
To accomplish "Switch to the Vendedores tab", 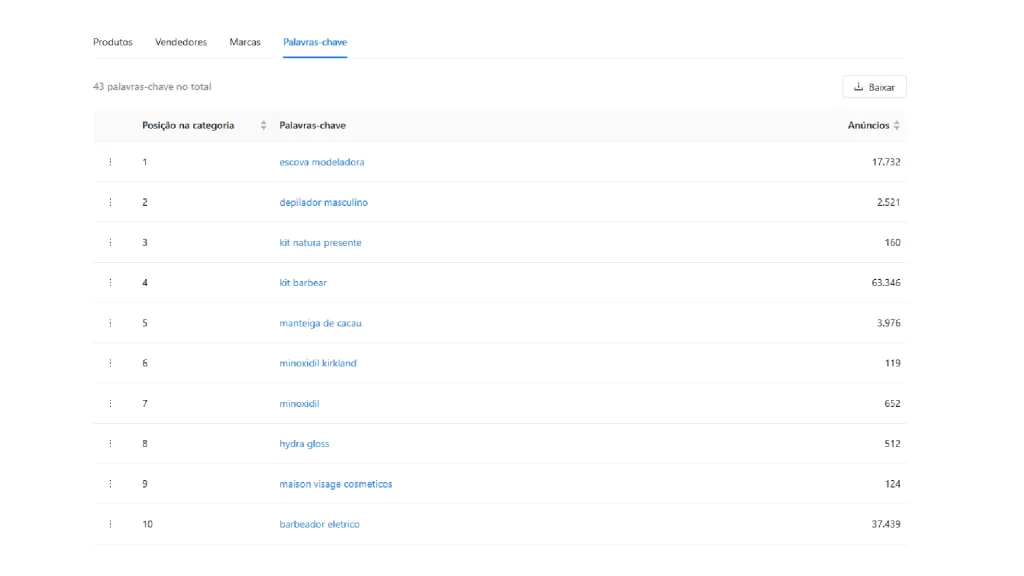I will (x=180, y=42).
